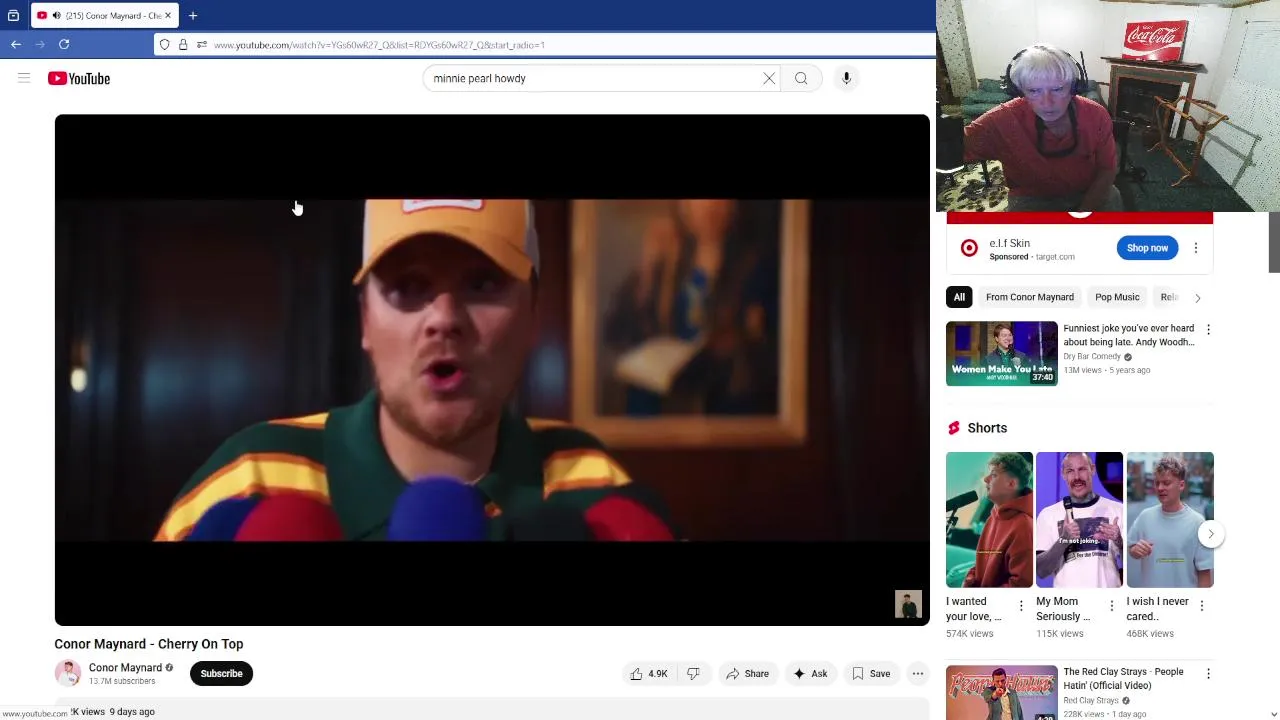Dislike the video with thumbs down
Screen dimensions: 1280x720
point(693,674)
